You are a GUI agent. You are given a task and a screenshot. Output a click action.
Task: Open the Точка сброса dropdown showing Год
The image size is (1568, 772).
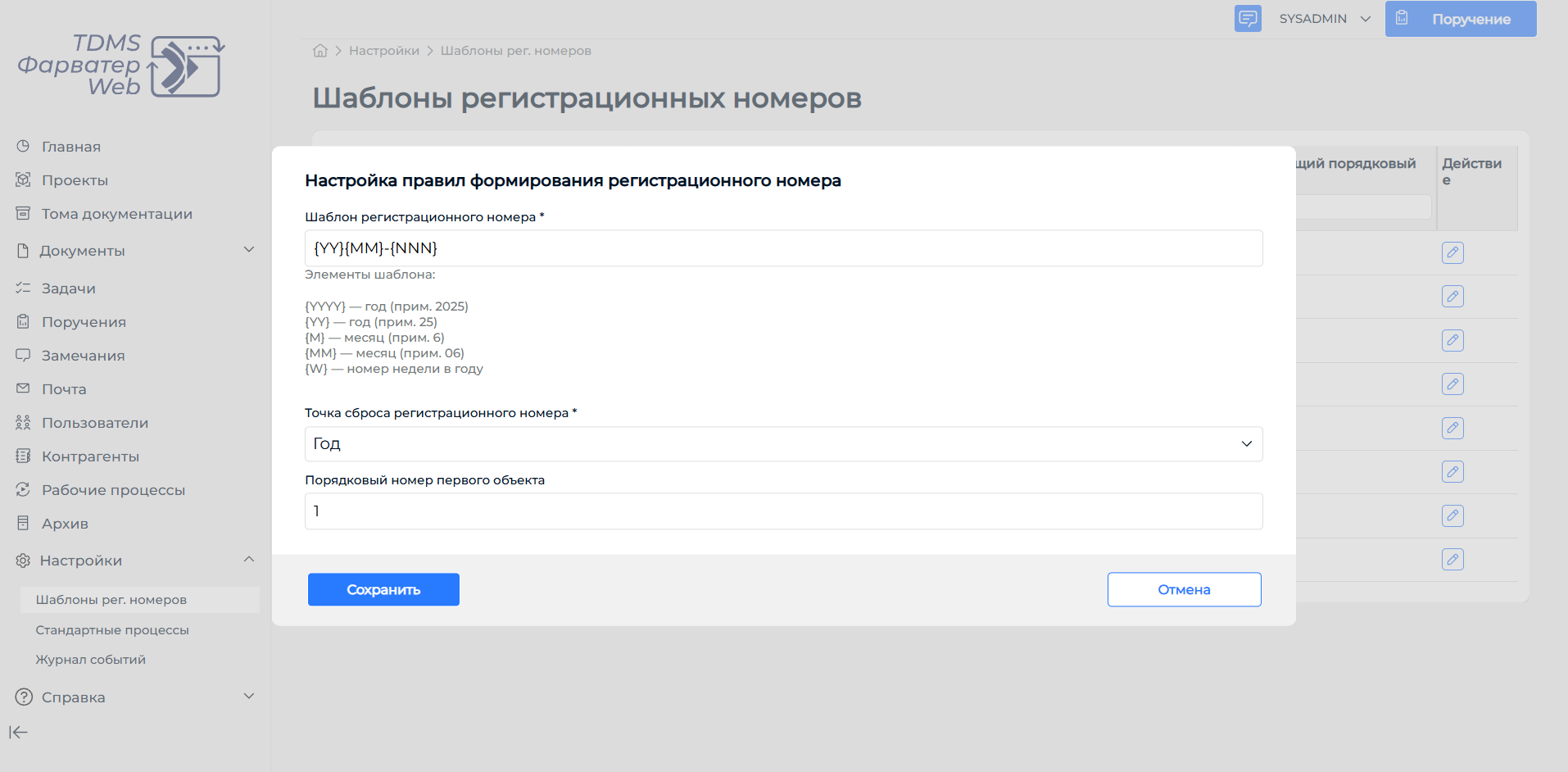(x=783, y=443)
